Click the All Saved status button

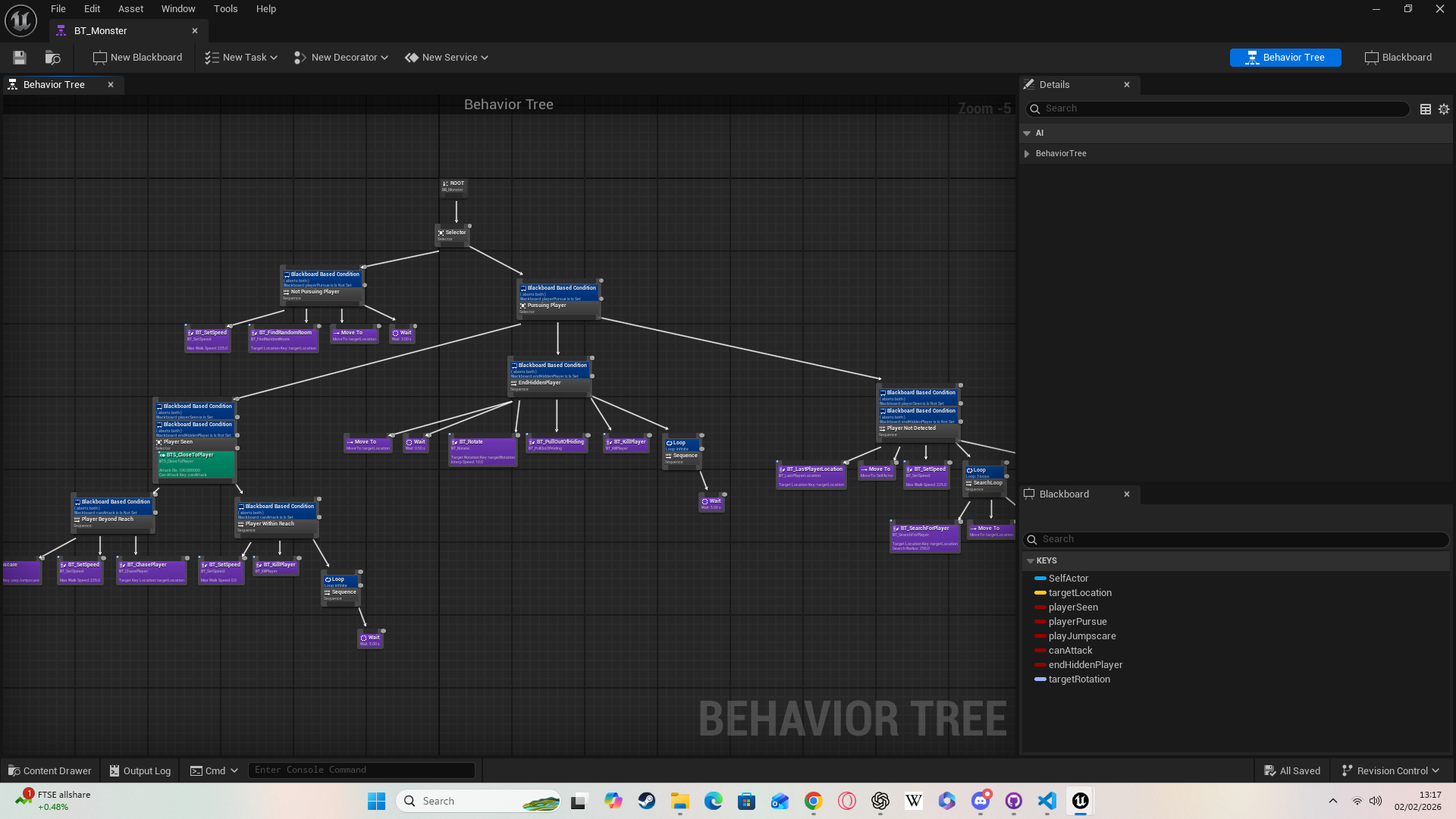pyautogui.click(x=1292, y=770)
